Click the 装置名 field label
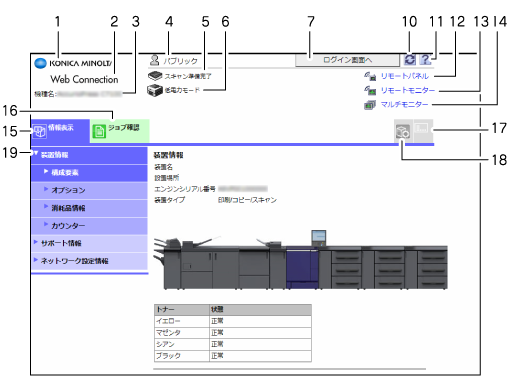The height and width of the screenshot is (389, 510). (x=163, y=167)
